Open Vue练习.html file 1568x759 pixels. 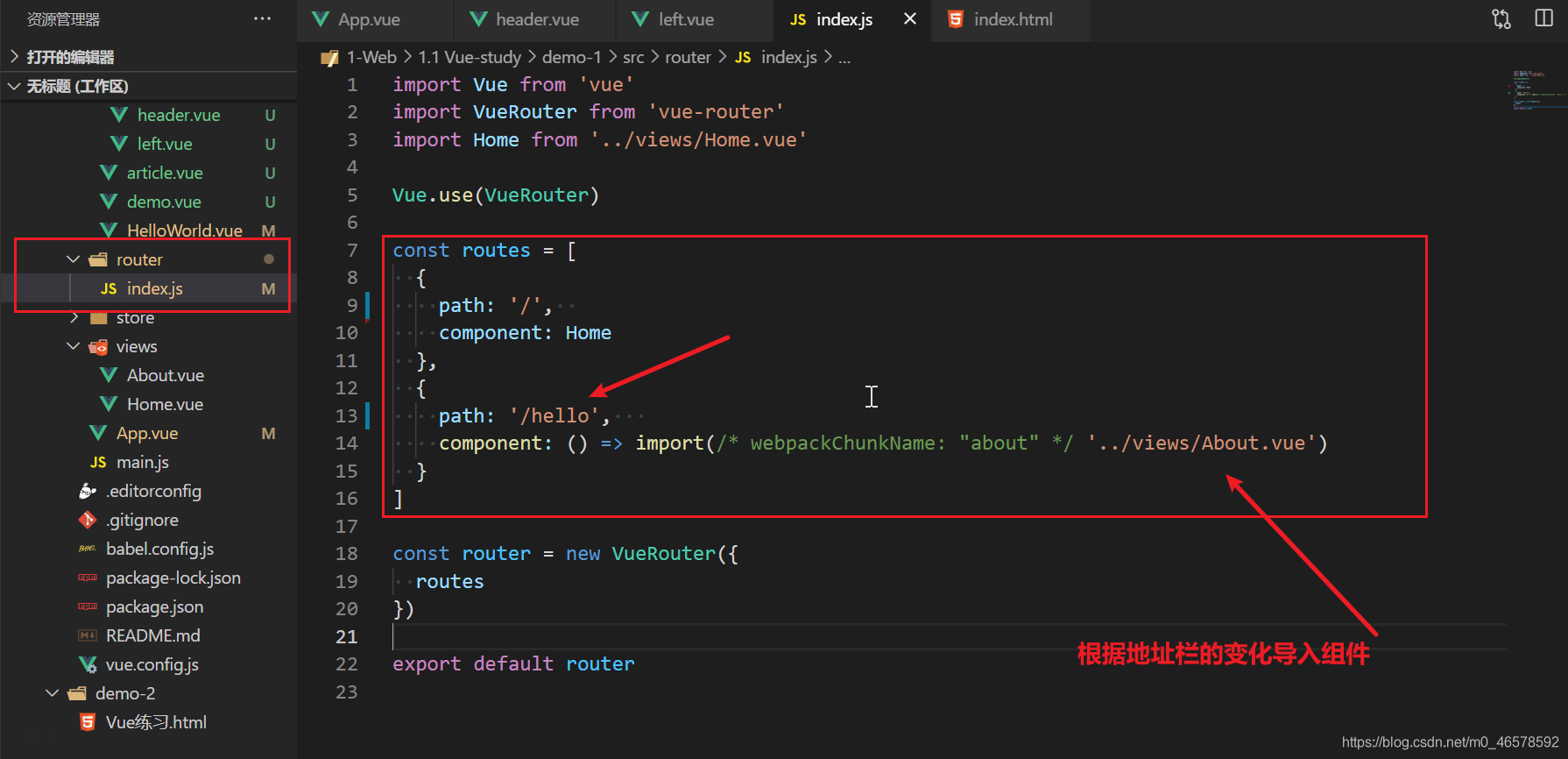(157, 722)
